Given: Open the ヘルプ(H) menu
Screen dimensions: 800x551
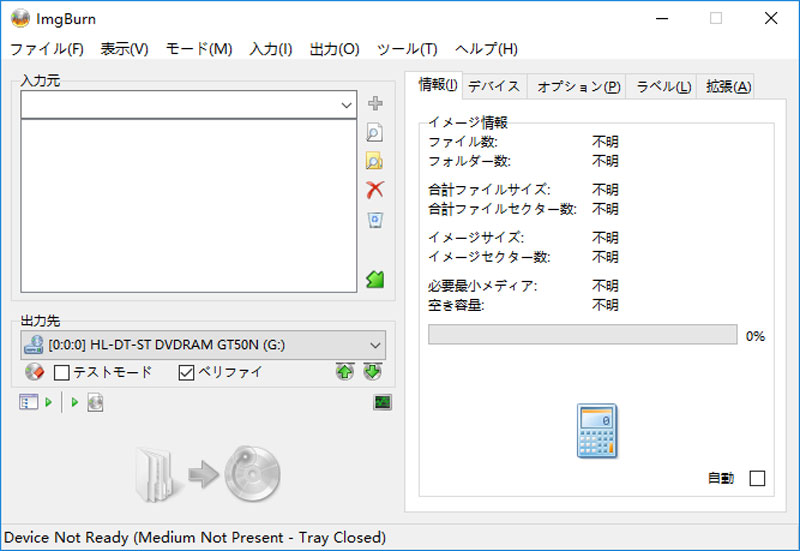Looking at the screenshot, I should pyautogui.click(x=486, y=49).
